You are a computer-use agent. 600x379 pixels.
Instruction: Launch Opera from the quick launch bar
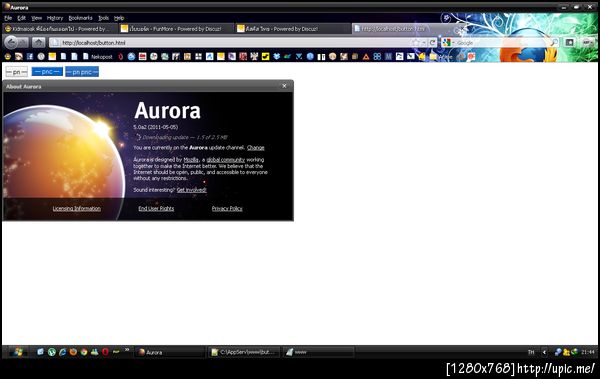pos(105,352)
